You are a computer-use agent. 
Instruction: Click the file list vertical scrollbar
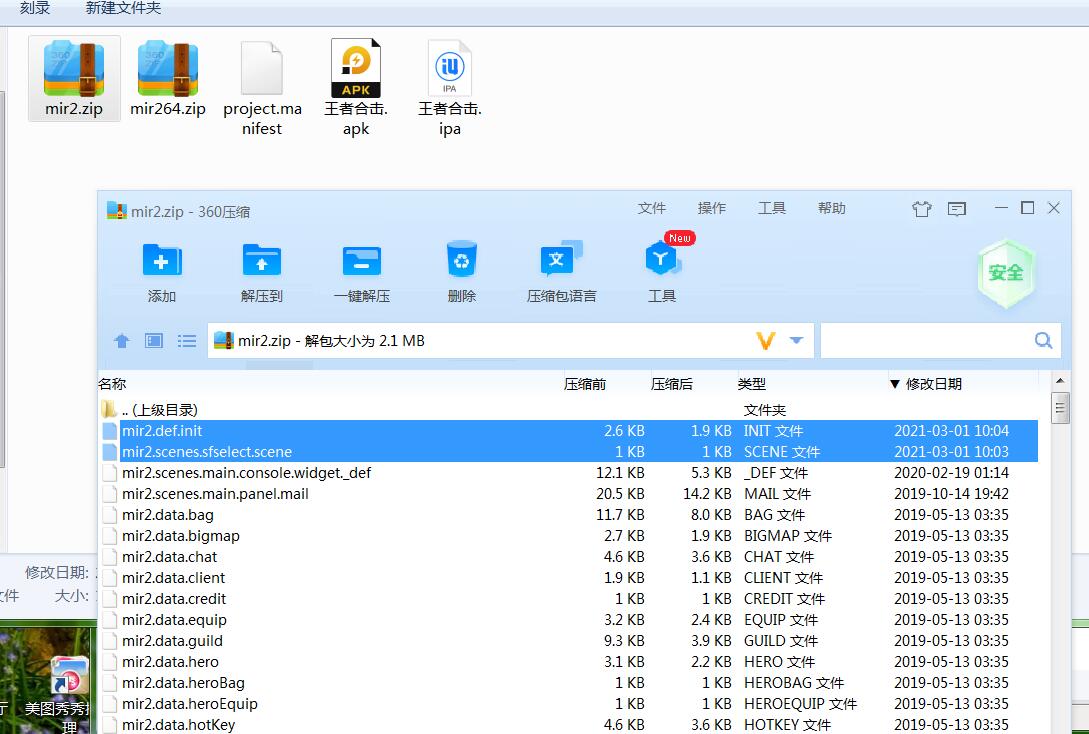coord(1060,560)
